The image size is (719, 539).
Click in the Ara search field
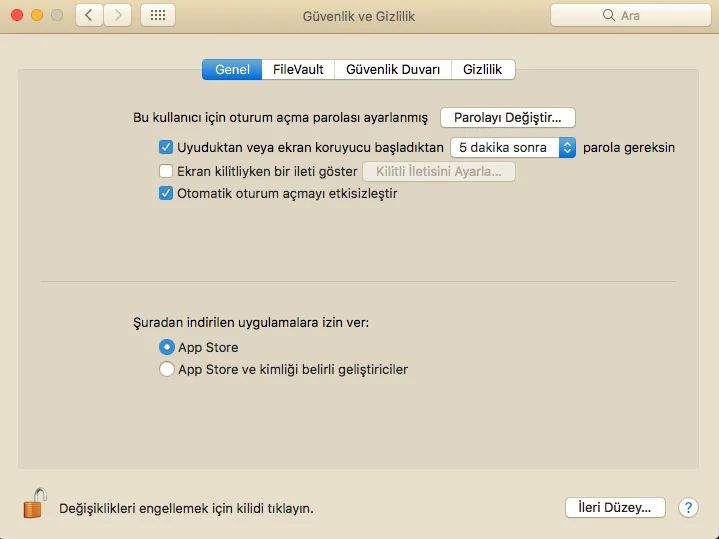[630, 16]
